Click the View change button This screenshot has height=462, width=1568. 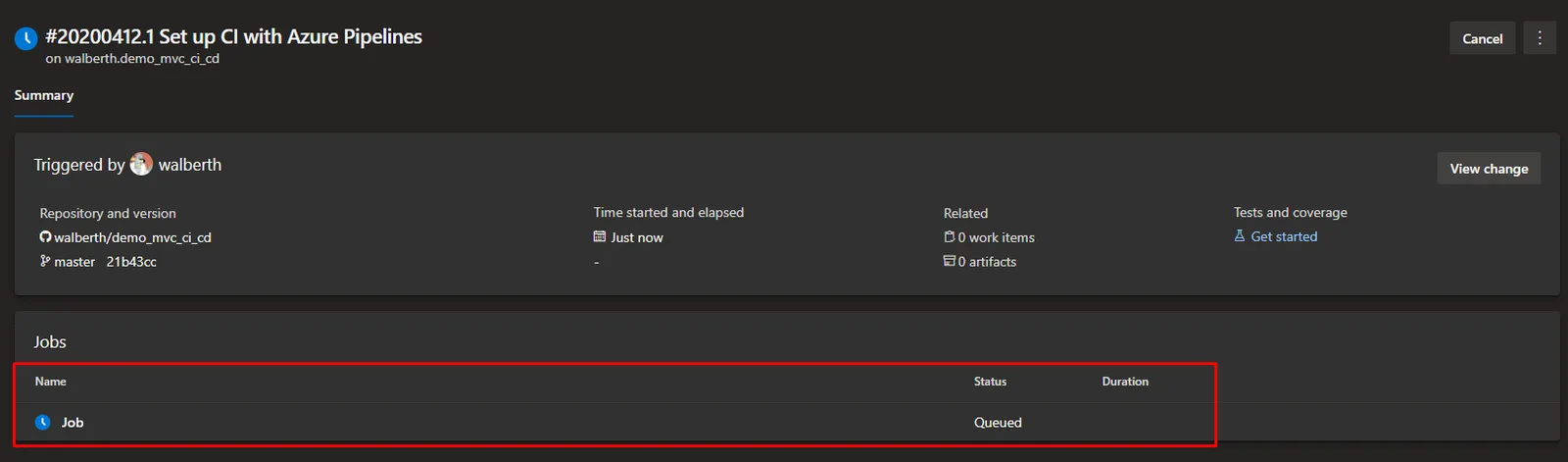tap(1489, 169)
